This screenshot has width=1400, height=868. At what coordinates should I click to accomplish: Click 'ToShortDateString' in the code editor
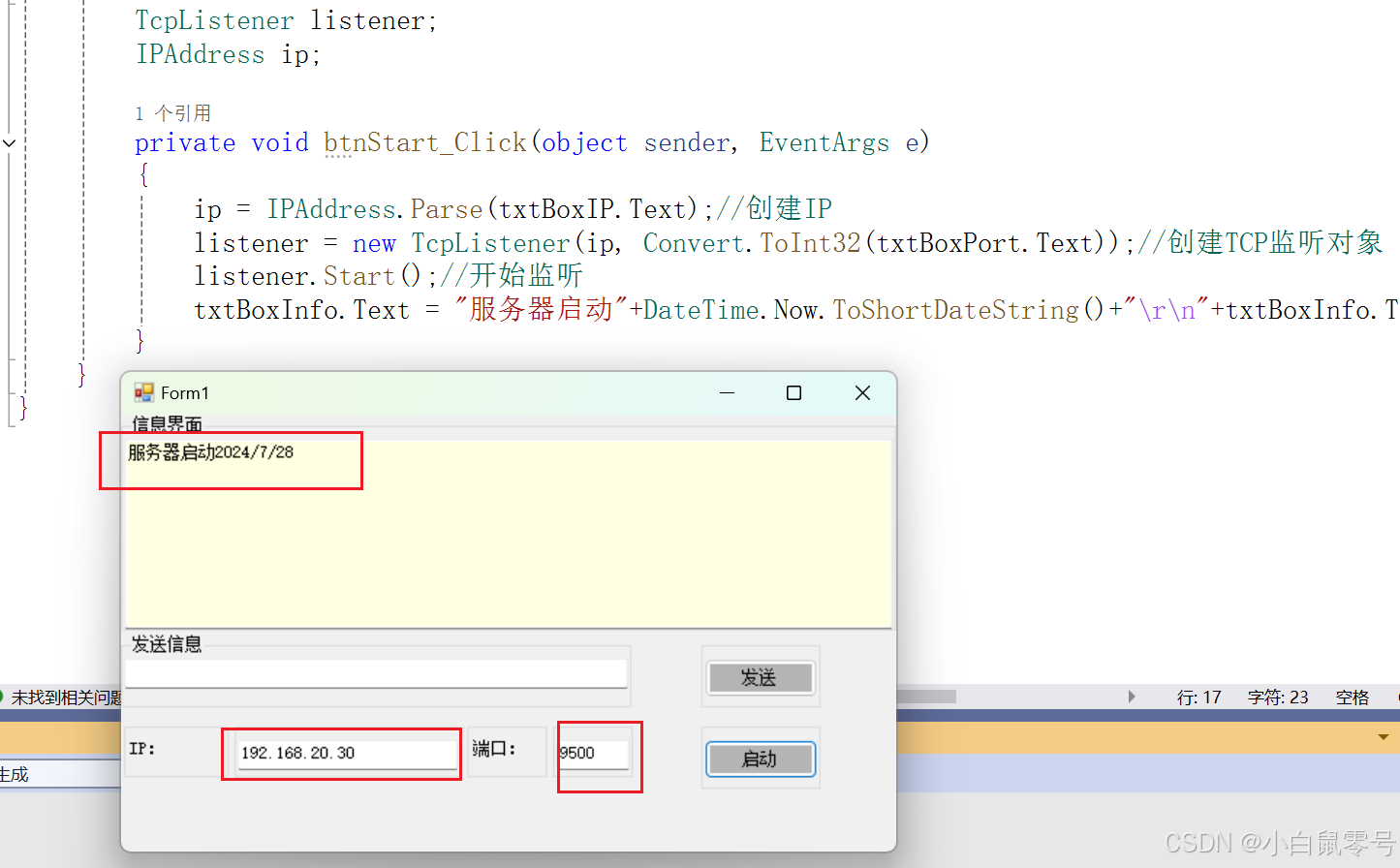point(956,310)
